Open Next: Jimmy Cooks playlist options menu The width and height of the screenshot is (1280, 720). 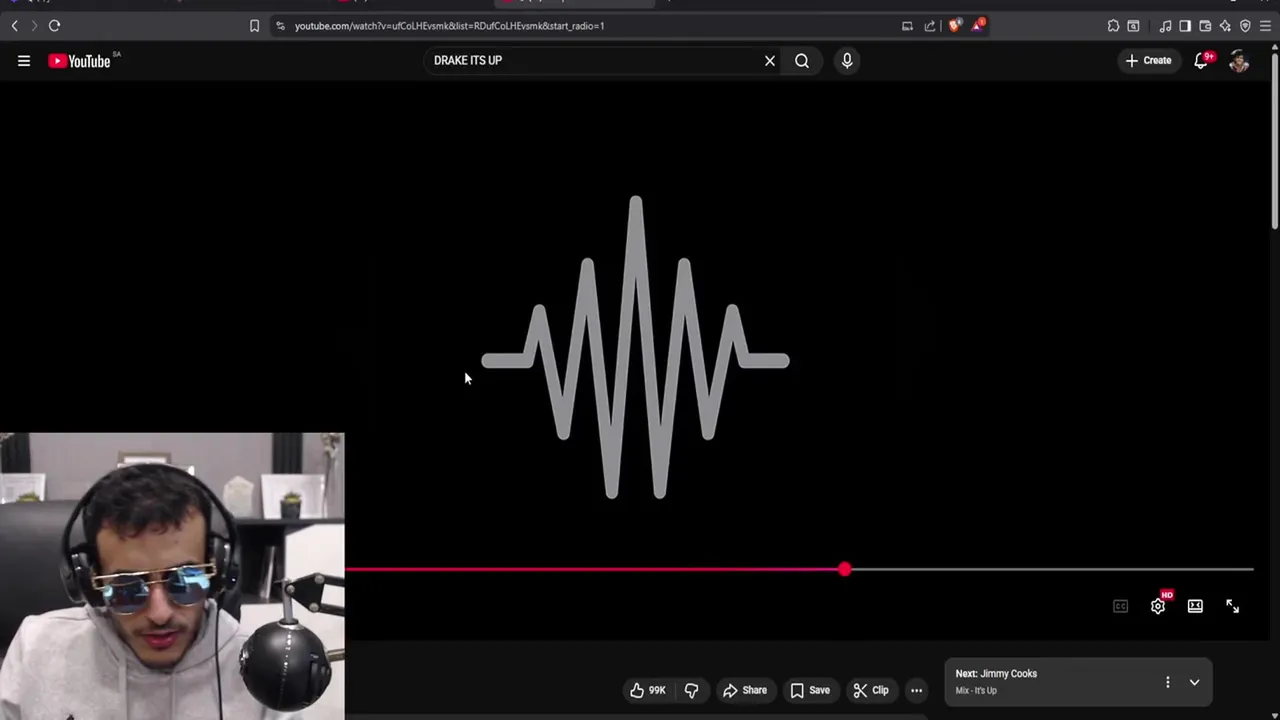(1167, 682)
